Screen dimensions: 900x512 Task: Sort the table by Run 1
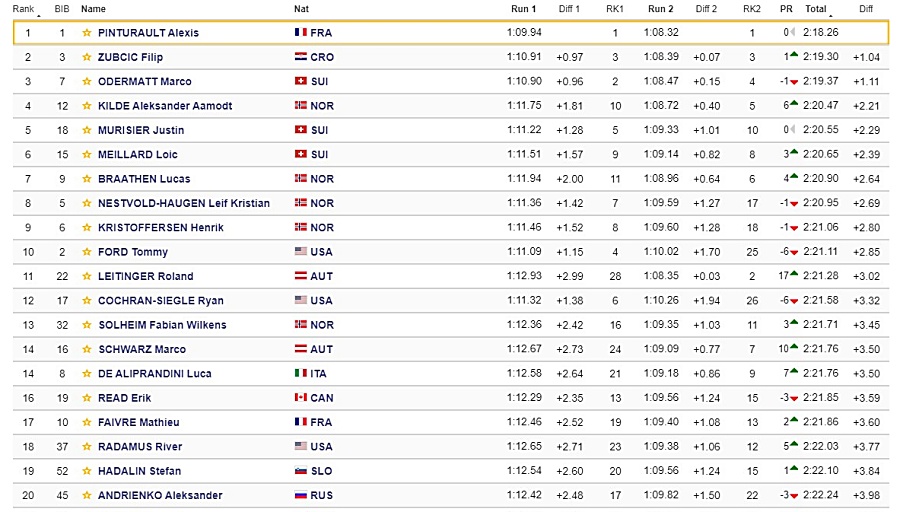click(523, 9)
